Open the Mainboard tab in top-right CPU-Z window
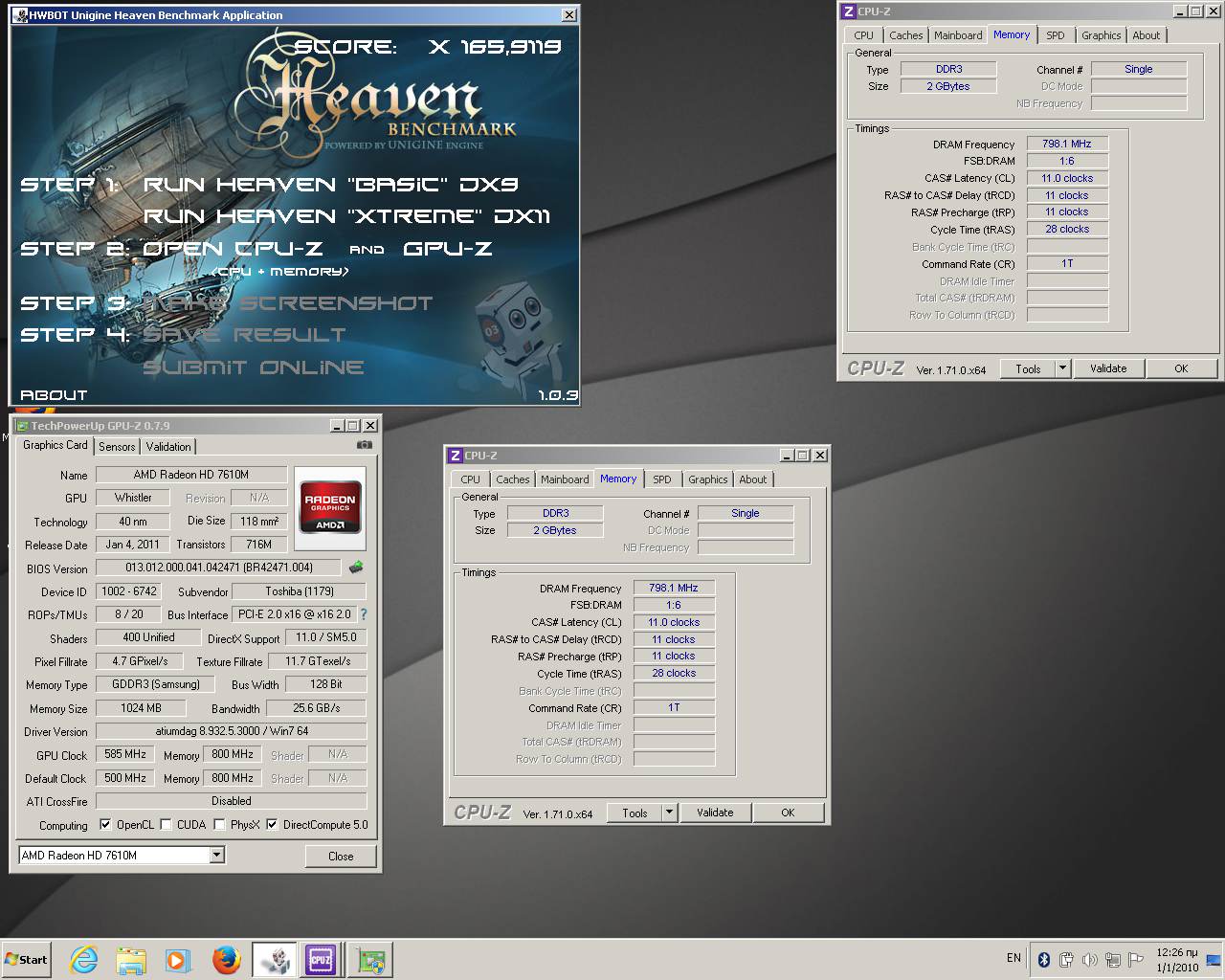This screenshot has width=1225, height=980. (x=958, y=35)
